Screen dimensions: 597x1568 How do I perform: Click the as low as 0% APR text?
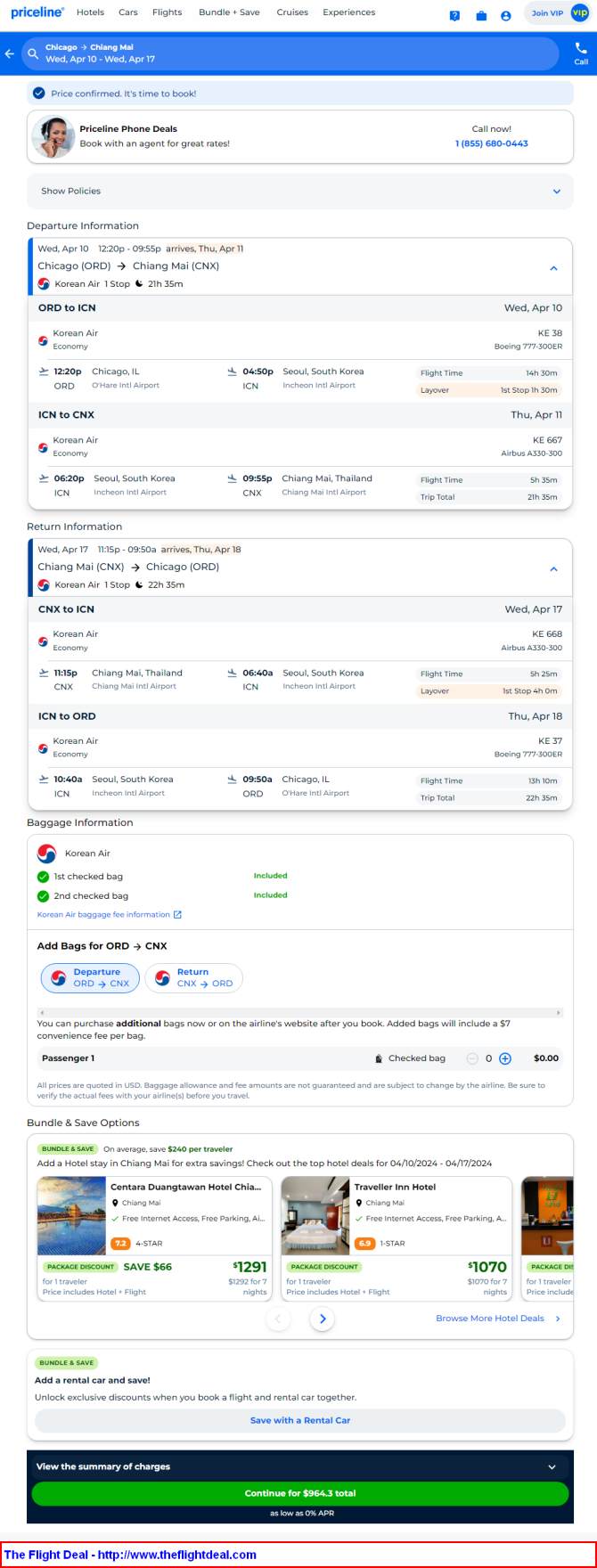tap(302, 1513)
